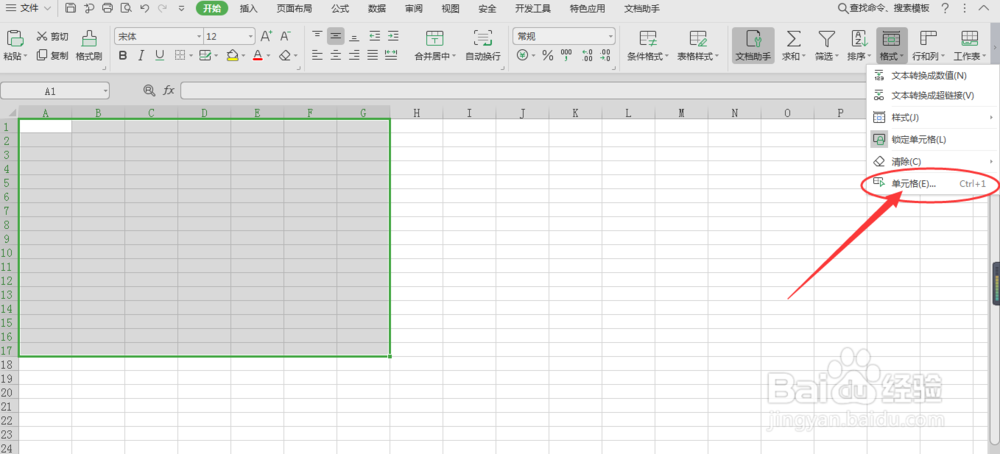Toggle bold formatting
This screenshot has width=1000, height=454.
pos(123,55)
